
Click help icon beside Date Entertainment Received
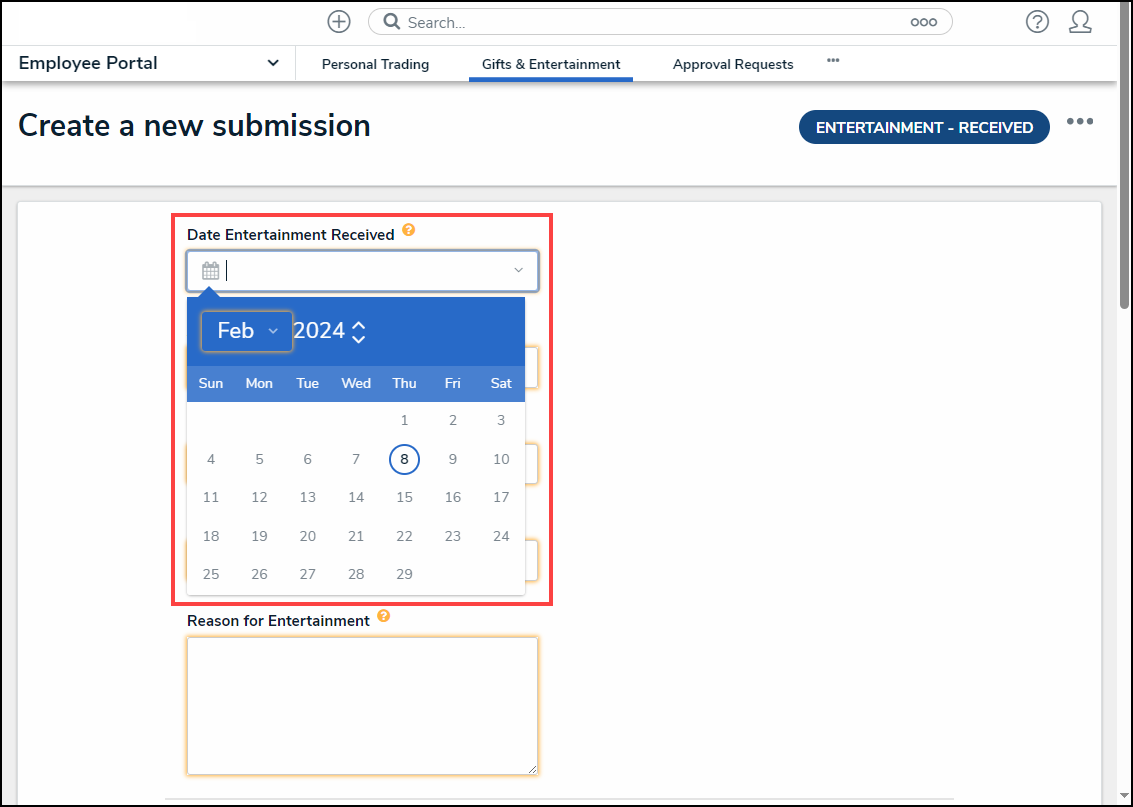click(408, 230)
